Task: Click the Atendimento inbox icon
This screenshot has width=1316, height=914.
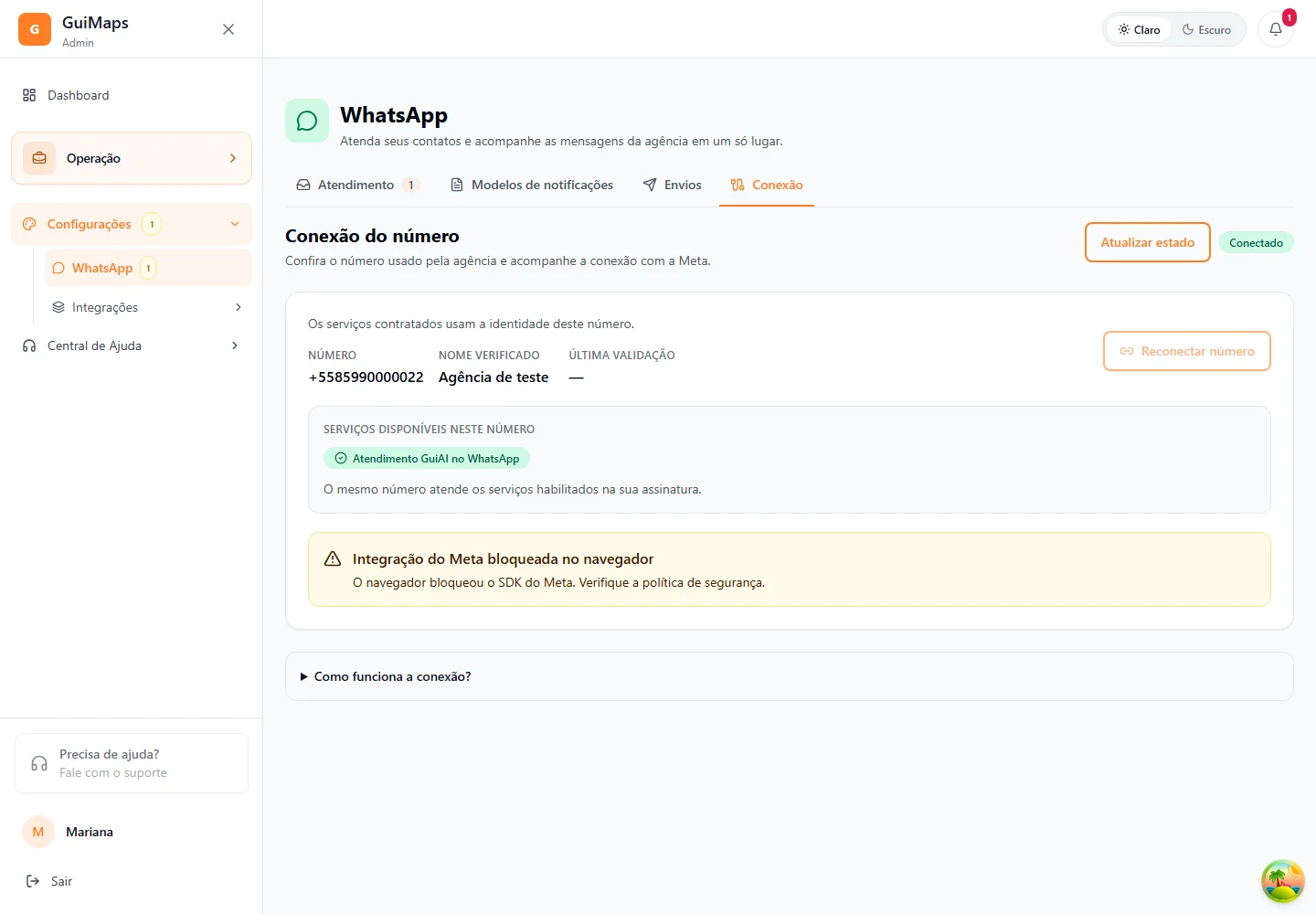Action: (303, 185)
